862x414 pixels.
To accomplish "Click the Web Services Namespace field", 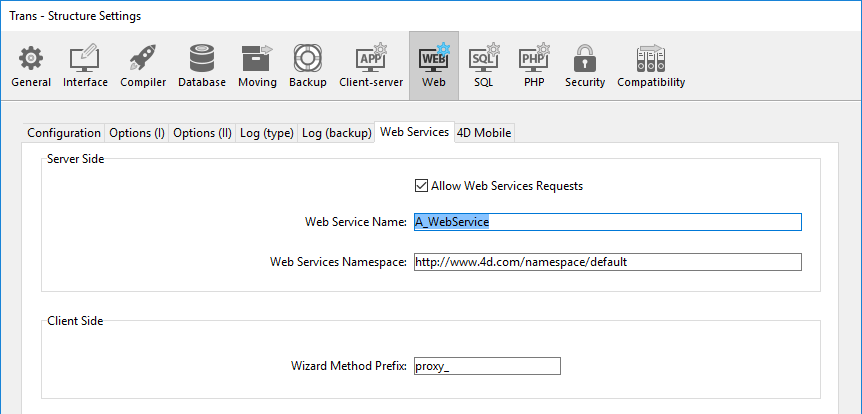I will coord(607,262).
